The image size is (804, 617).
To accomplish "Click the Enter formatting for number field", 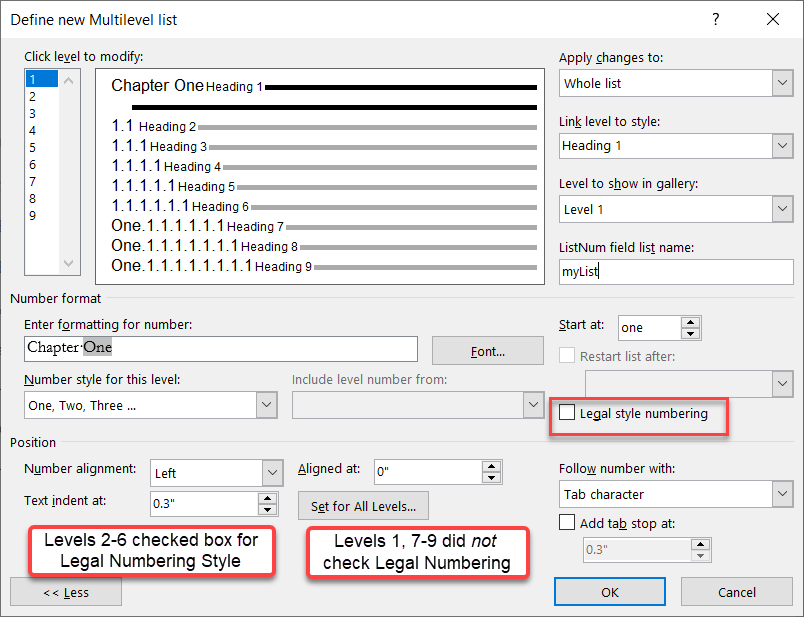I will (x=220, y=348).
